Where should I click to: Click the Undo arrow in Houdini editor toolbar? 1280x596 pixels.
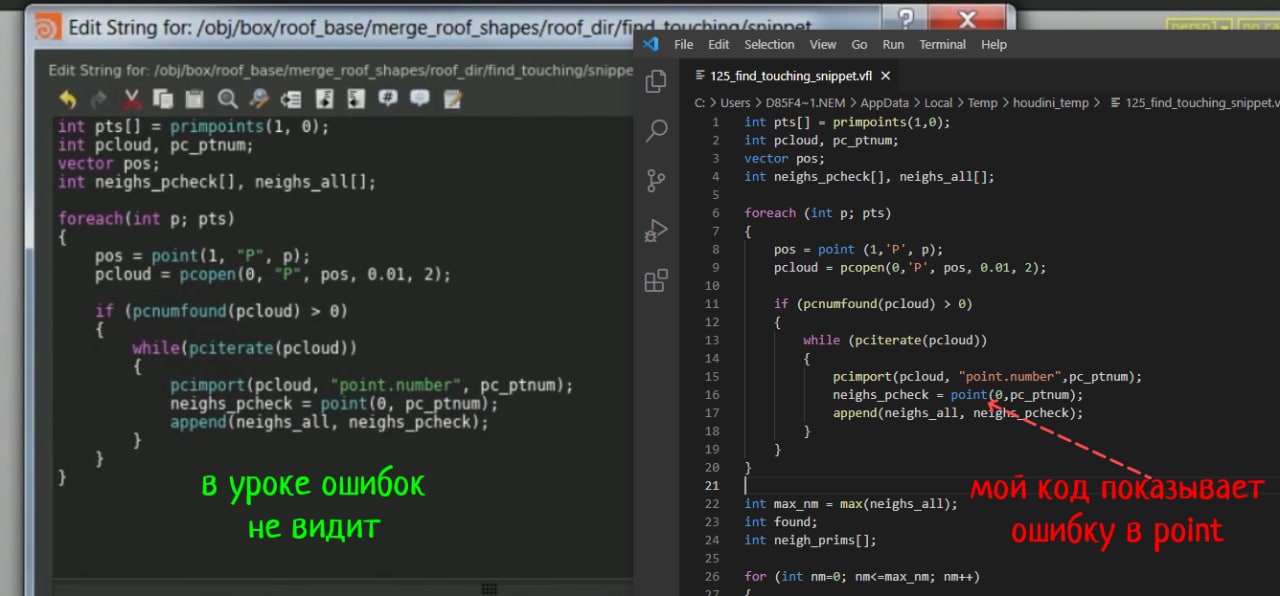tap(66, 99)
